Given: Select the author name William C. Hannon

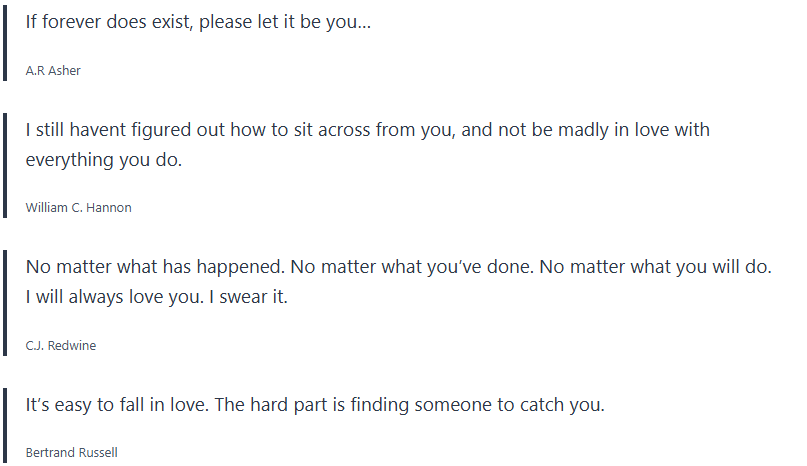Looking at the screenshot, I should [x=78, y=208].
